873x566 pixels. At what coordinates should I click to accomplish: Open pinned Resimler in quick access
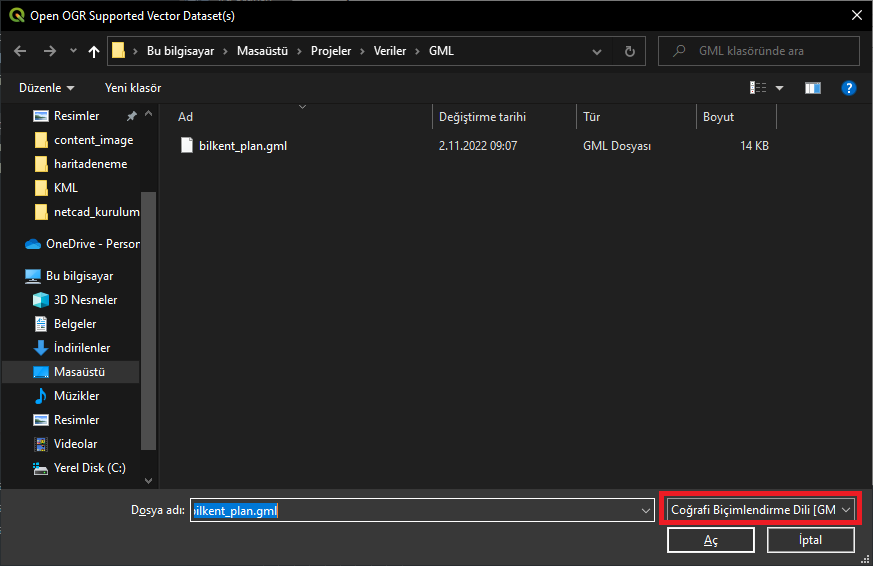tap(76, 116)
